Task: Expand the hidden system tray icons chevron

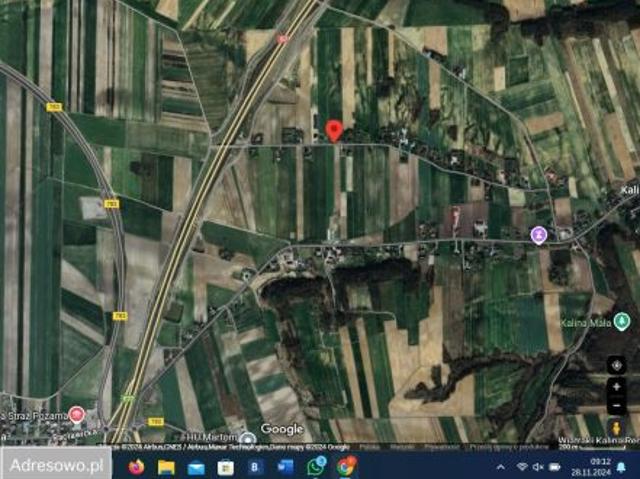Action: (501, 467)
